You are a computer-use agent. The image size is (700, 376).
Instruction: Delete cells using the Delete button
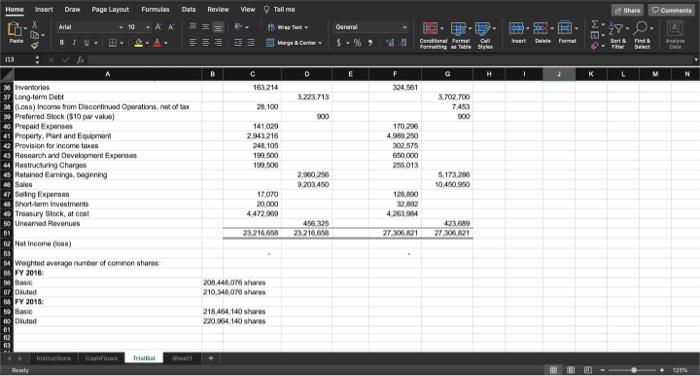542,33
